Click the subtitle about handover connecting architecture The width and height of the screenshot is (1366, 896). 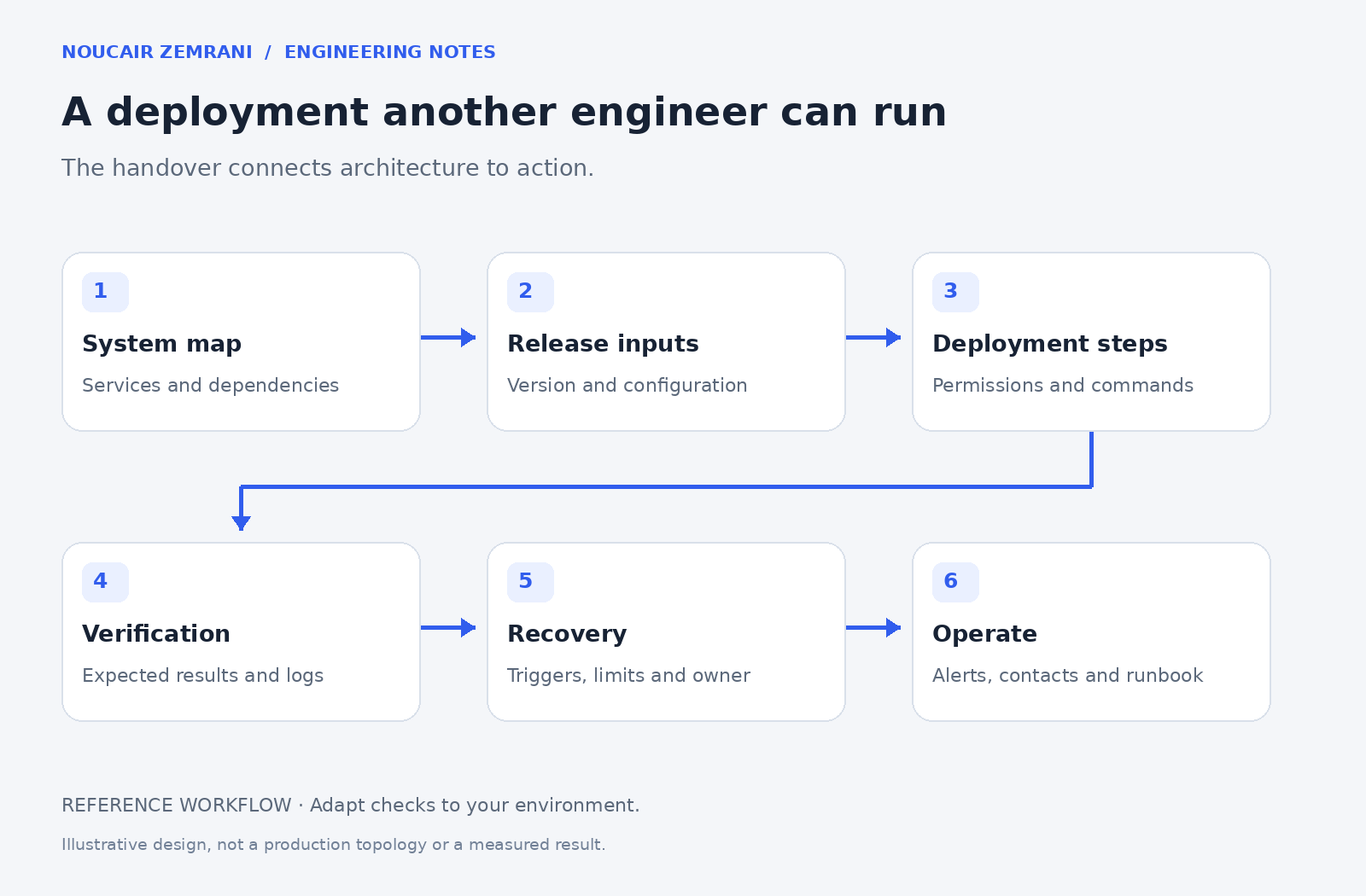click(x=328, y=168)
